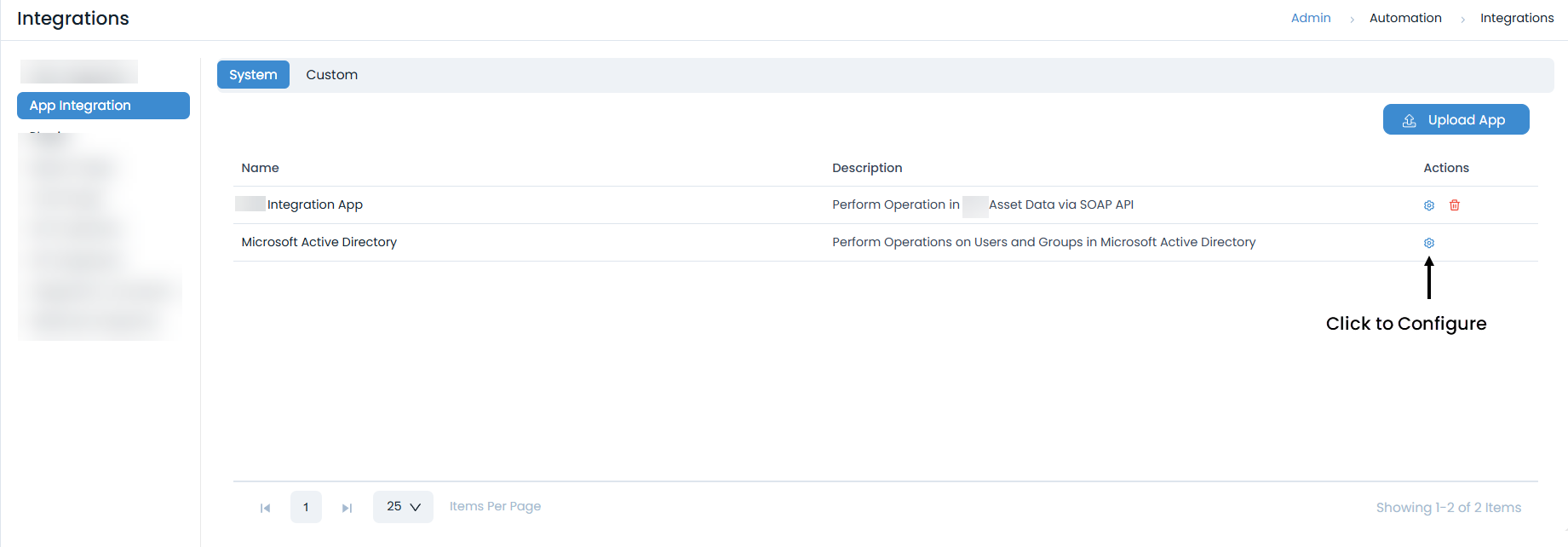
Task: Click the Name column header
Action: pyautogui.click(x=260, y=168)
